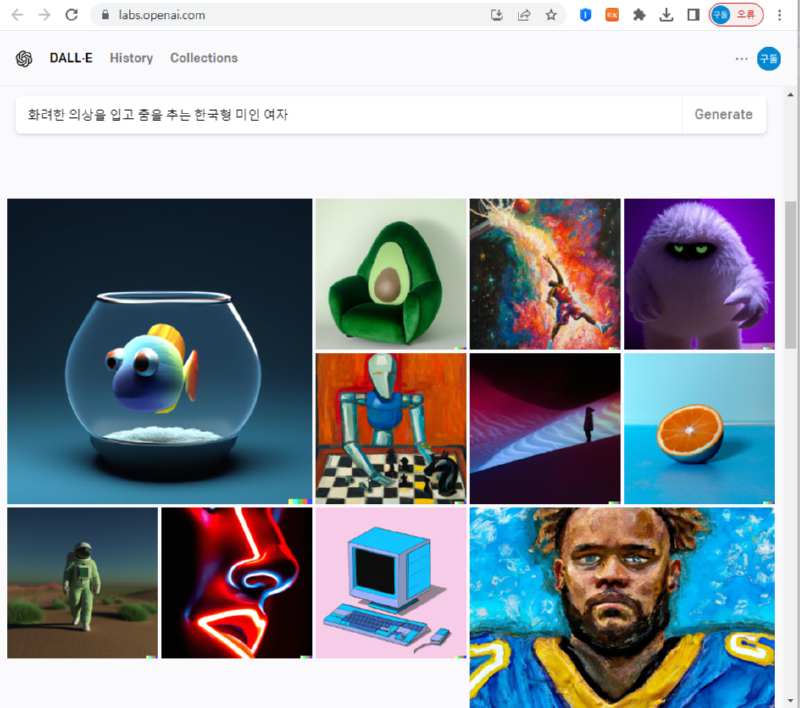
Task: Open the basketball nebula painting image
Action: pos(545,274)
